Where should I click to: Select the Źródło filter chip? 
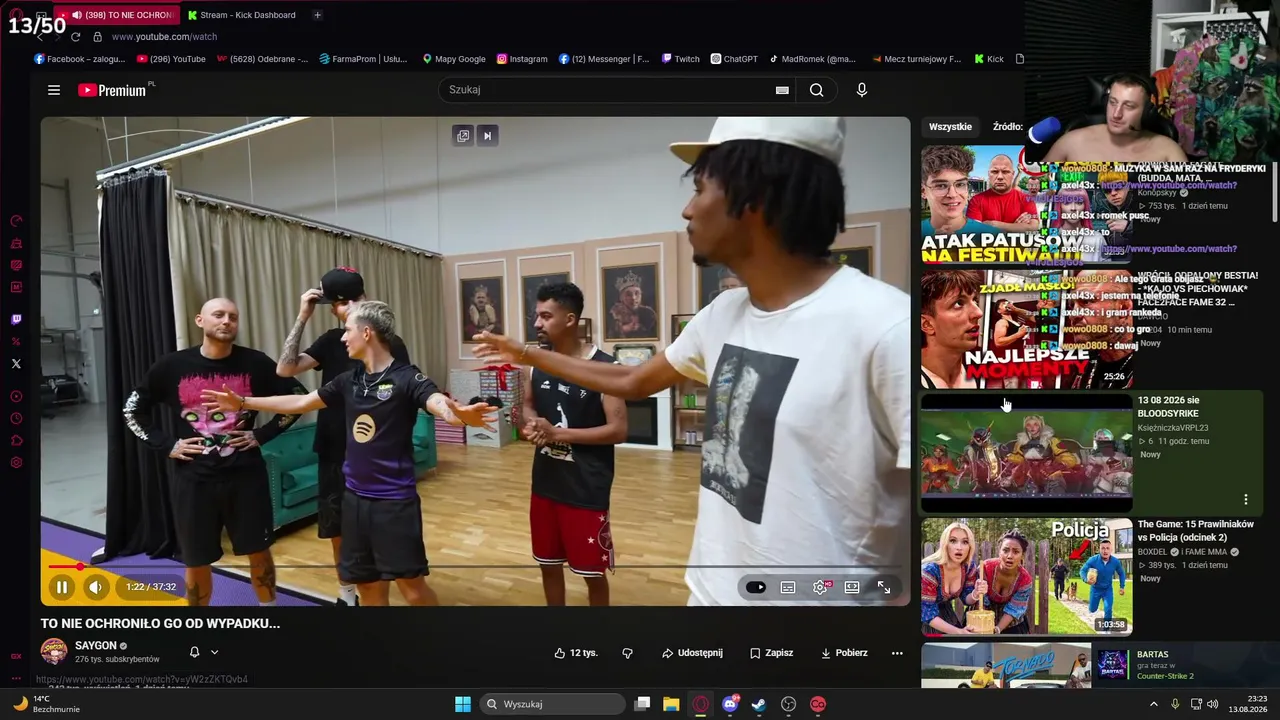1008,127
